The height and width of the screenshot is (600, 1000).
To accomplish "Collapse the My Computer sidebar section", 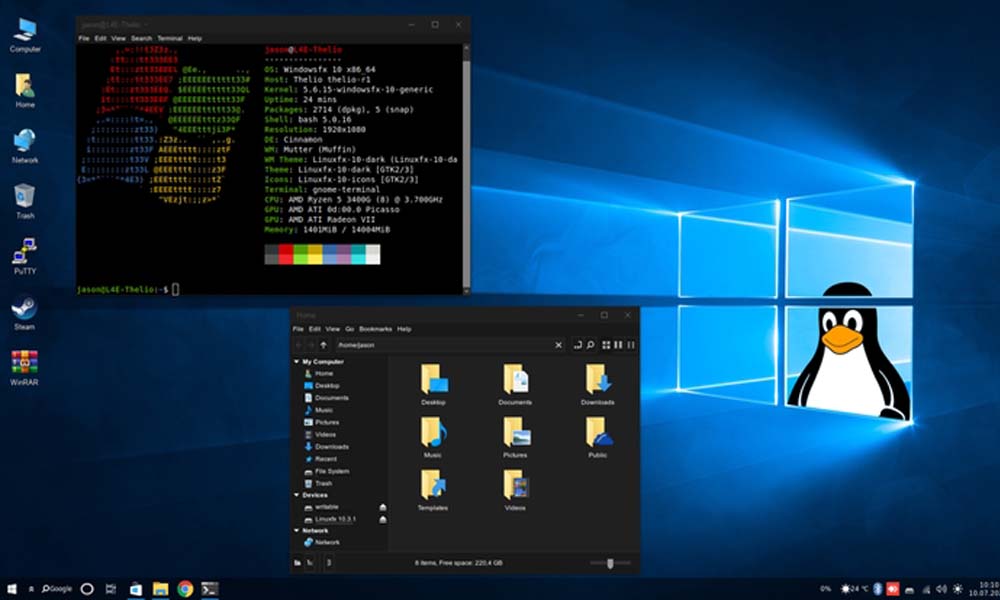I will [x=296, y=362].
